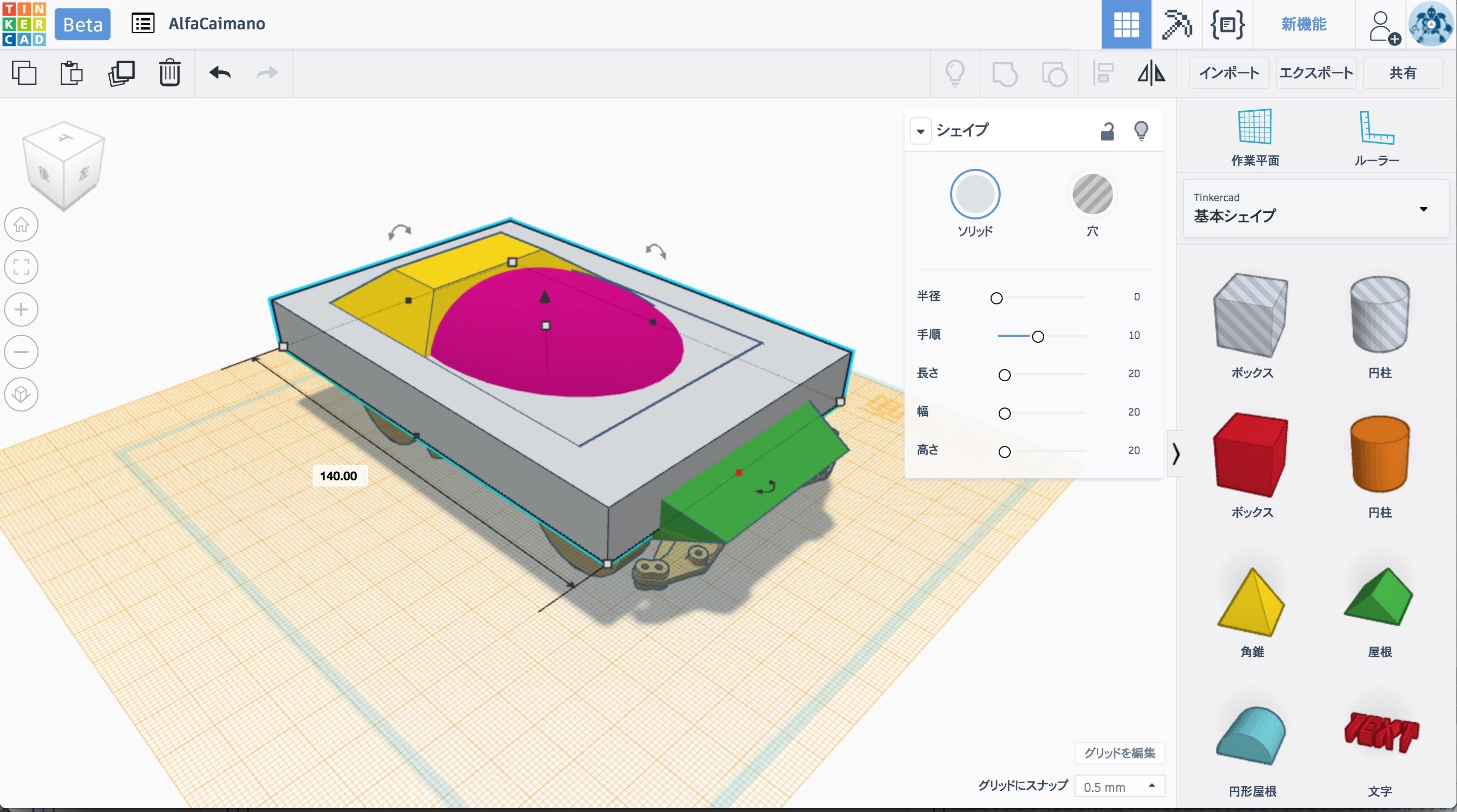Click the mirror flip tool icon
The image size is (1457, 812).
pos(1151,73)
